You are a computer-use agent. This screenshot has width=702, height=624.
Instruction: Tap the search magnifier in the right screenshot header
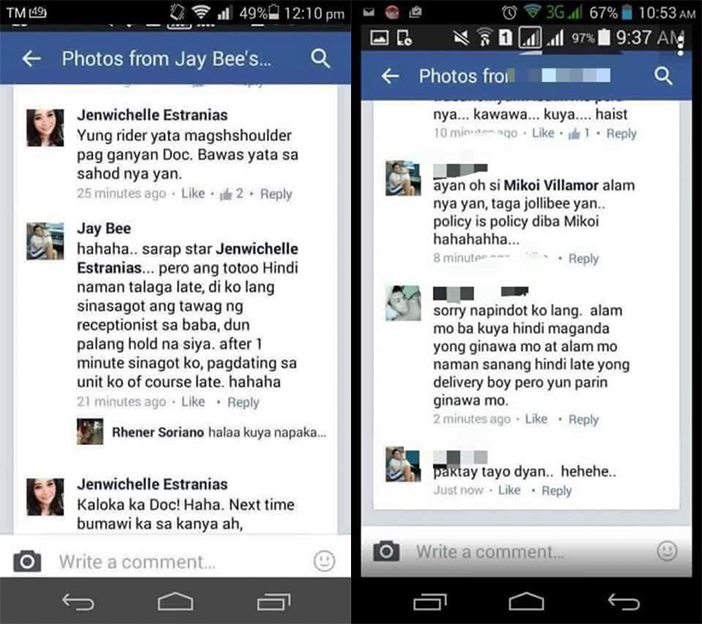tap(663, 76)
